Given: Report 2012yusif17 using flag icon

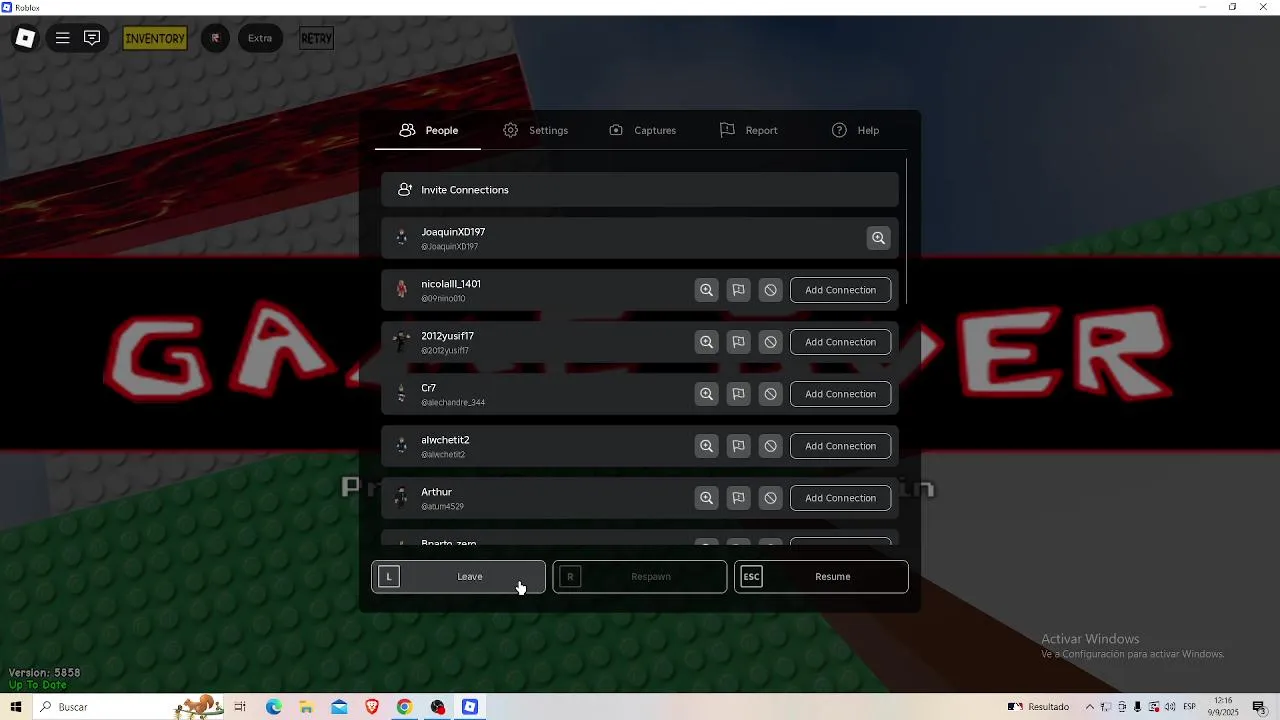Looking at the screenshot, I should (x=738, y=342).
